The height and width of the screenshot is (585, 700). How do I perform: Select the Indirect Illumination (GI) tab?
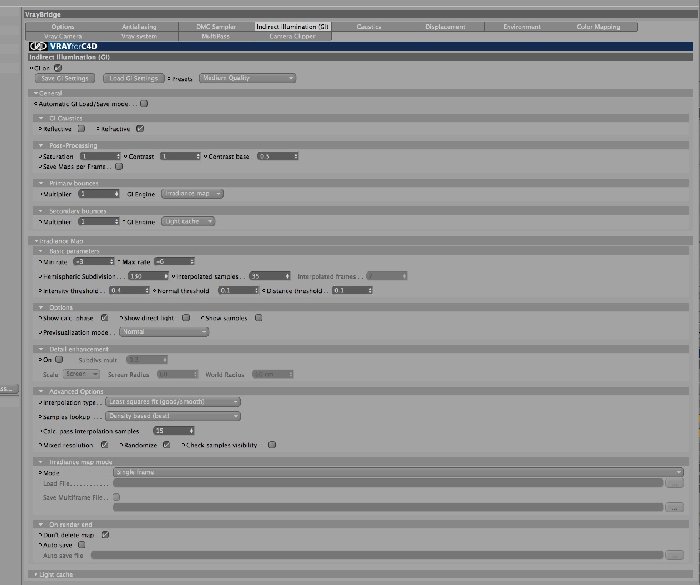click(293, 27)
